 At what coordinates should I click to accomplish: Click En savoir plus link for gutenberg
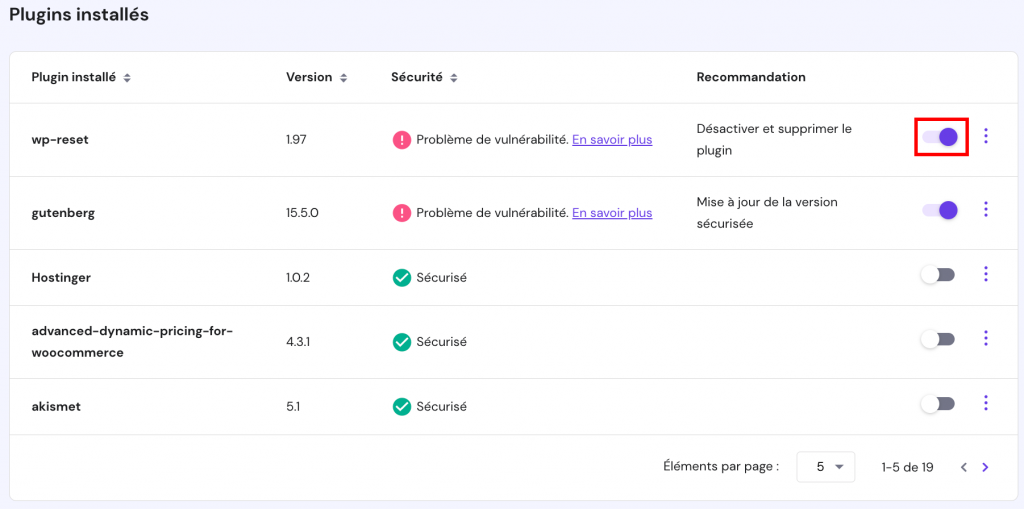pyautogui.click(x=612, y=213)
